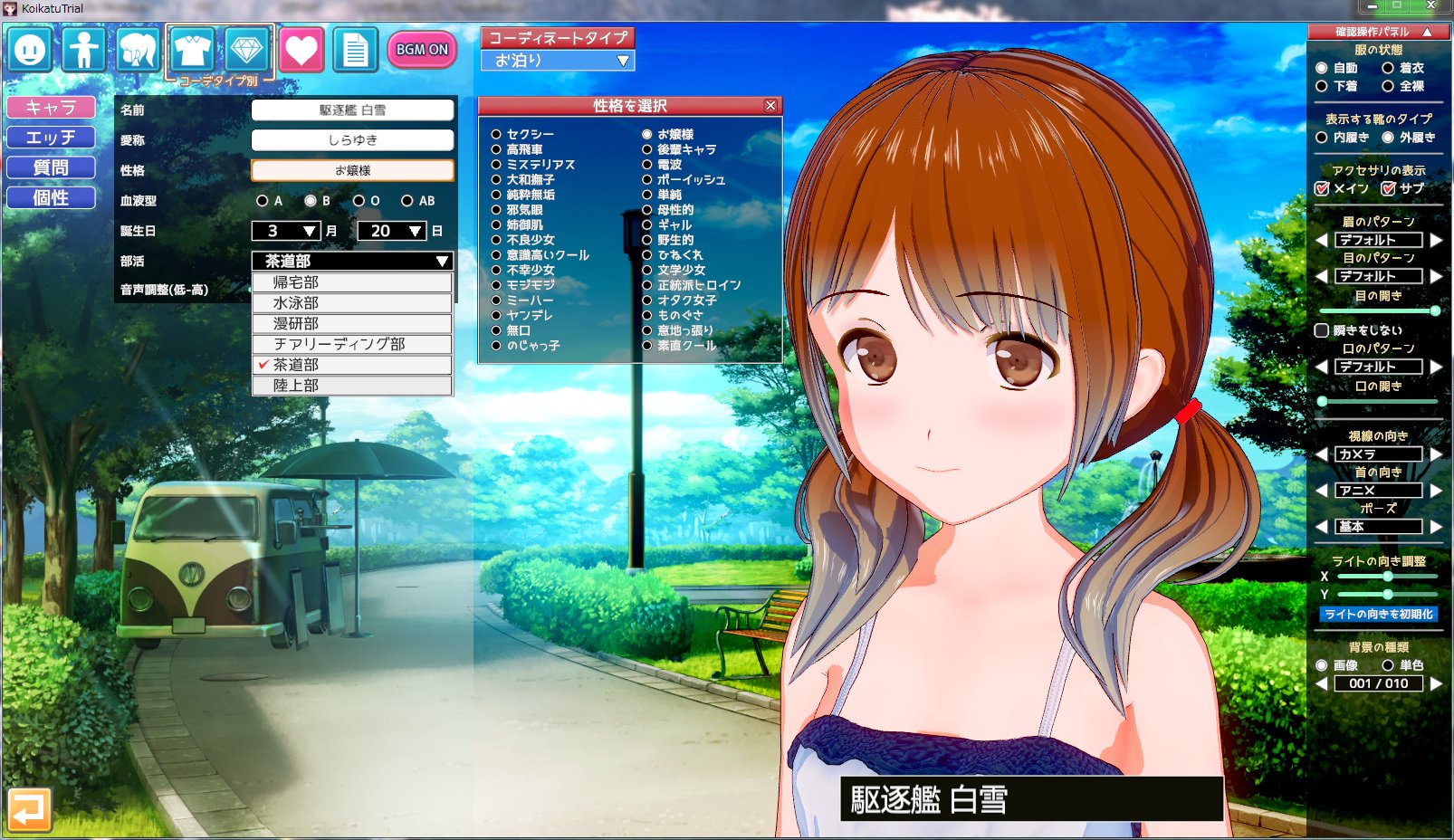Choose 水泳部 from club list

352,303
